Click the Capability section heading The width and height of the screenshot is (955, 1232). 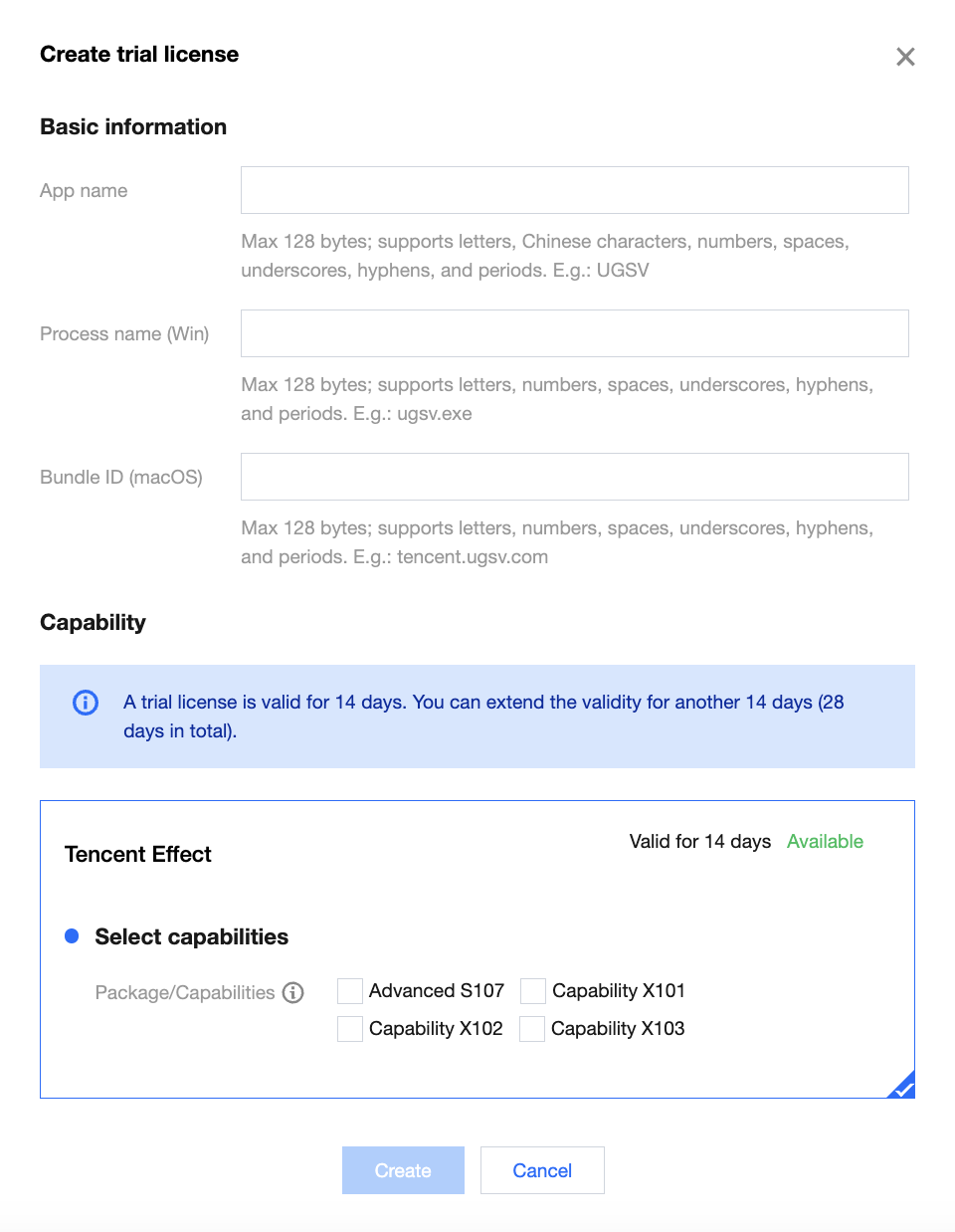[94, 623]
